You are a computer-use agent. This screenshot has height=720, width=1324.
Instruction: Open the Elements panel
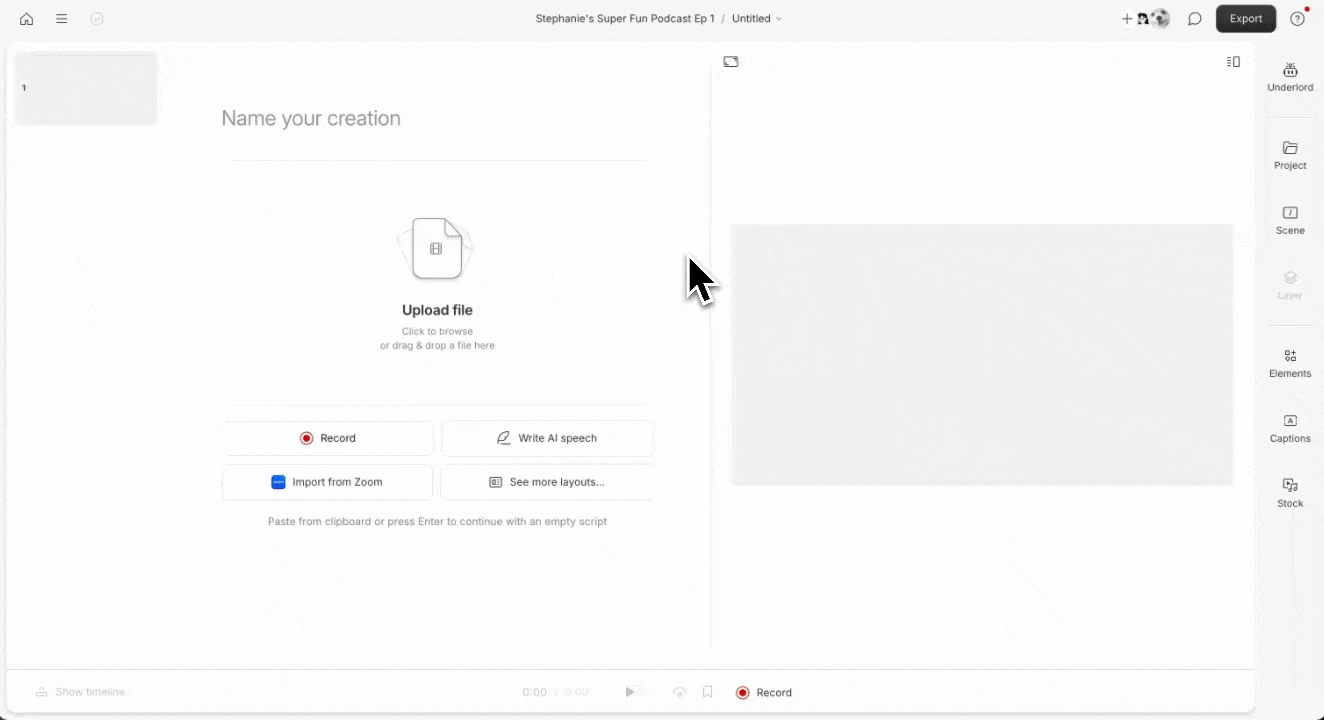tap(1290, 363)
